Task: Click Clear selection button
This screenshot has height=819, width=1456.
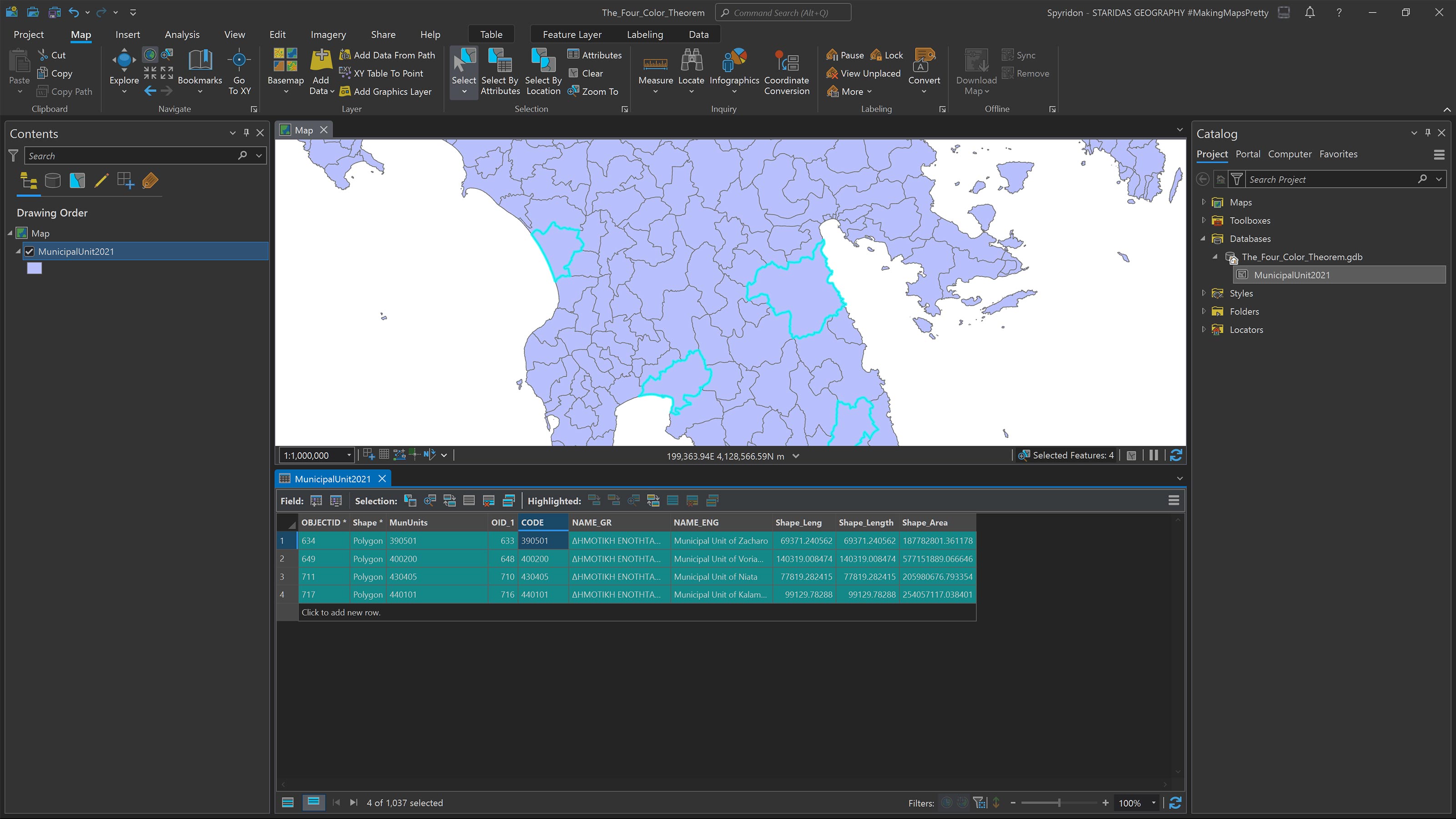Action: click(x=586, y=73)
